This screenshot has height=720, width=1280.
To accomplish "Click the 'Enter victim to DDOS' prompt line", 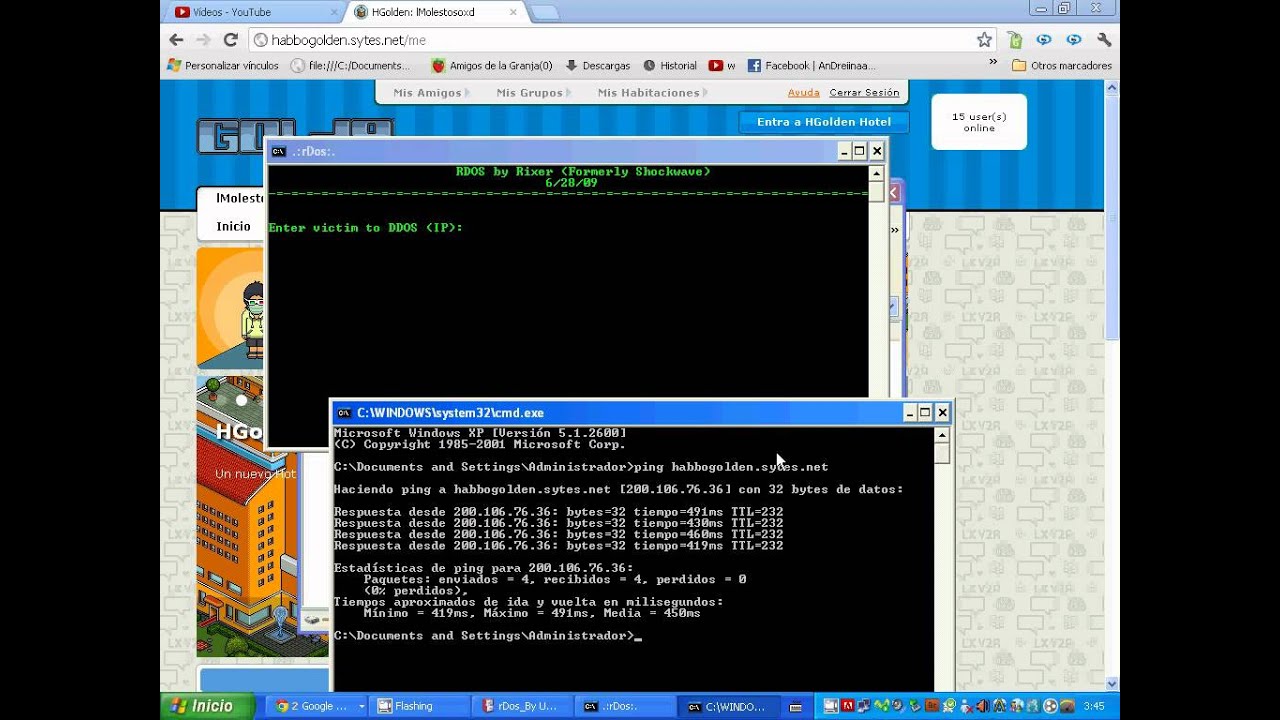I will [x=365, y=228].
